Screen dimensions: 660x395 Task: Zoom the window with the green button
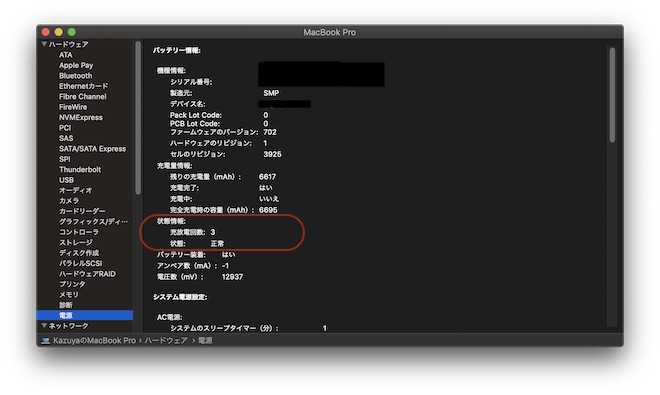[72, 32]
